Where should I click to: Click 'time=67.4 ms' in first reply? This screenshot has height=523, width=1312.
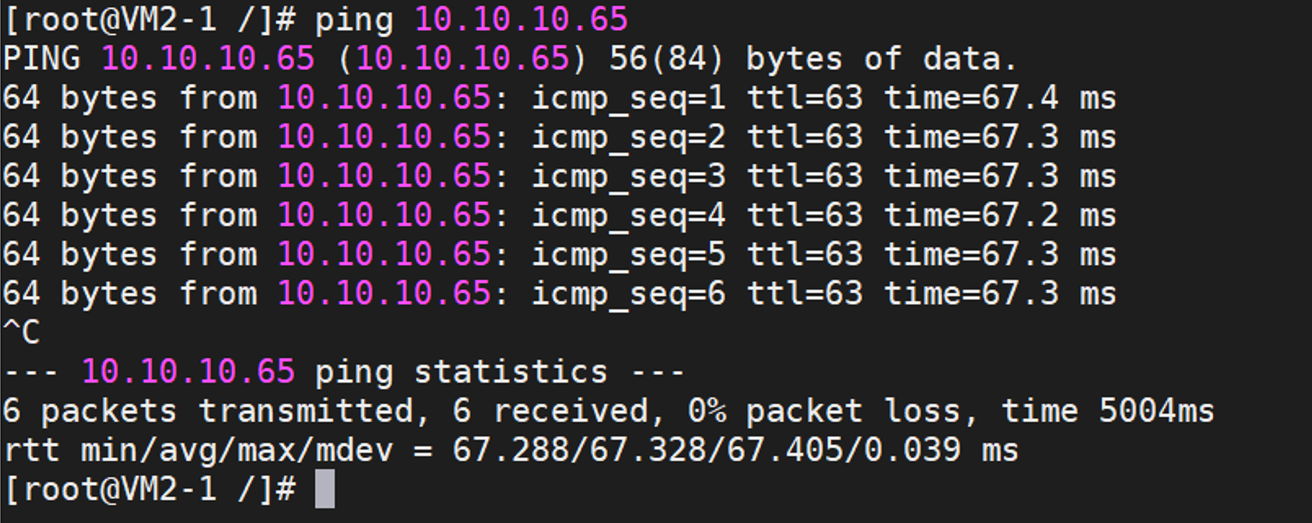point(1000,98)
